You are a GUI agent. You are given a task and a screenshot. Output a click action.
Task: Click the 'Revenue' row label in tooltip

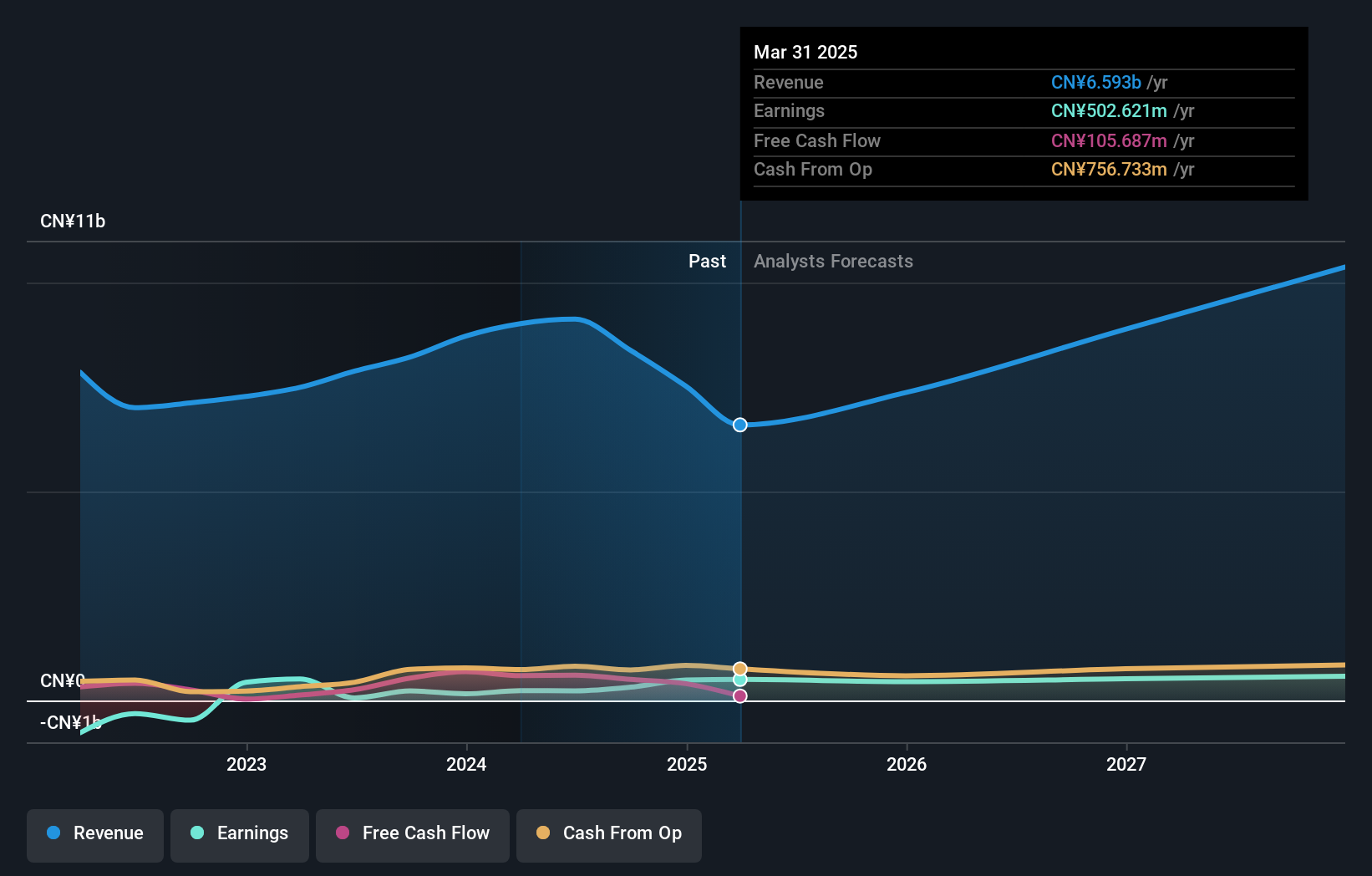(x=789, y=82)
